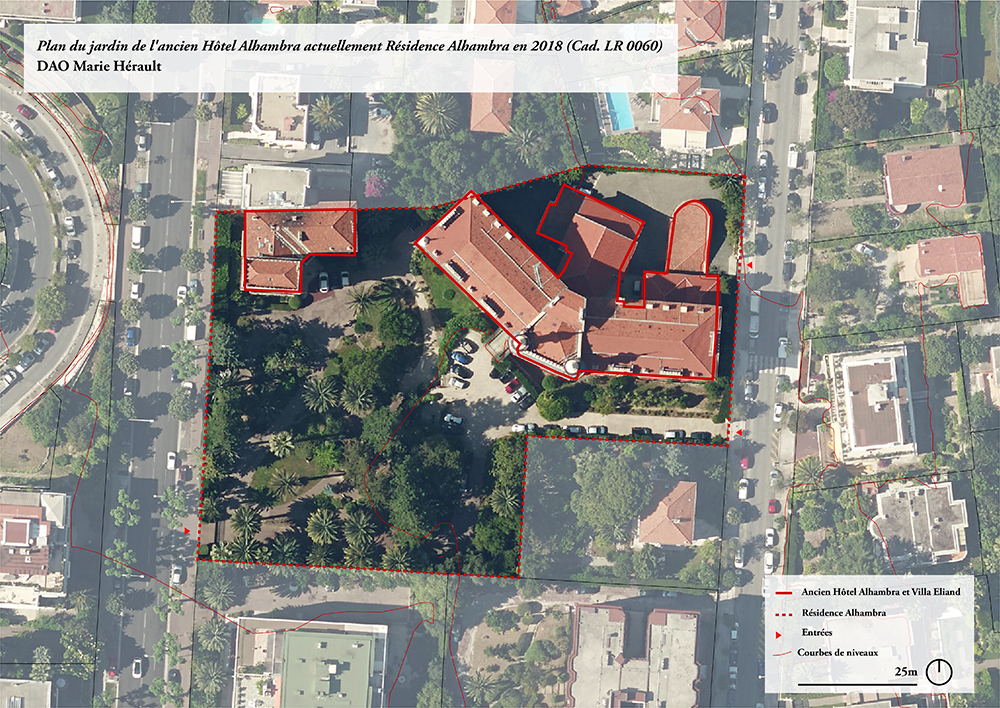Screen dimensions: 1000x708
Task: Click the semicircular-ended red roof building outline
Action: coord(689,237)
